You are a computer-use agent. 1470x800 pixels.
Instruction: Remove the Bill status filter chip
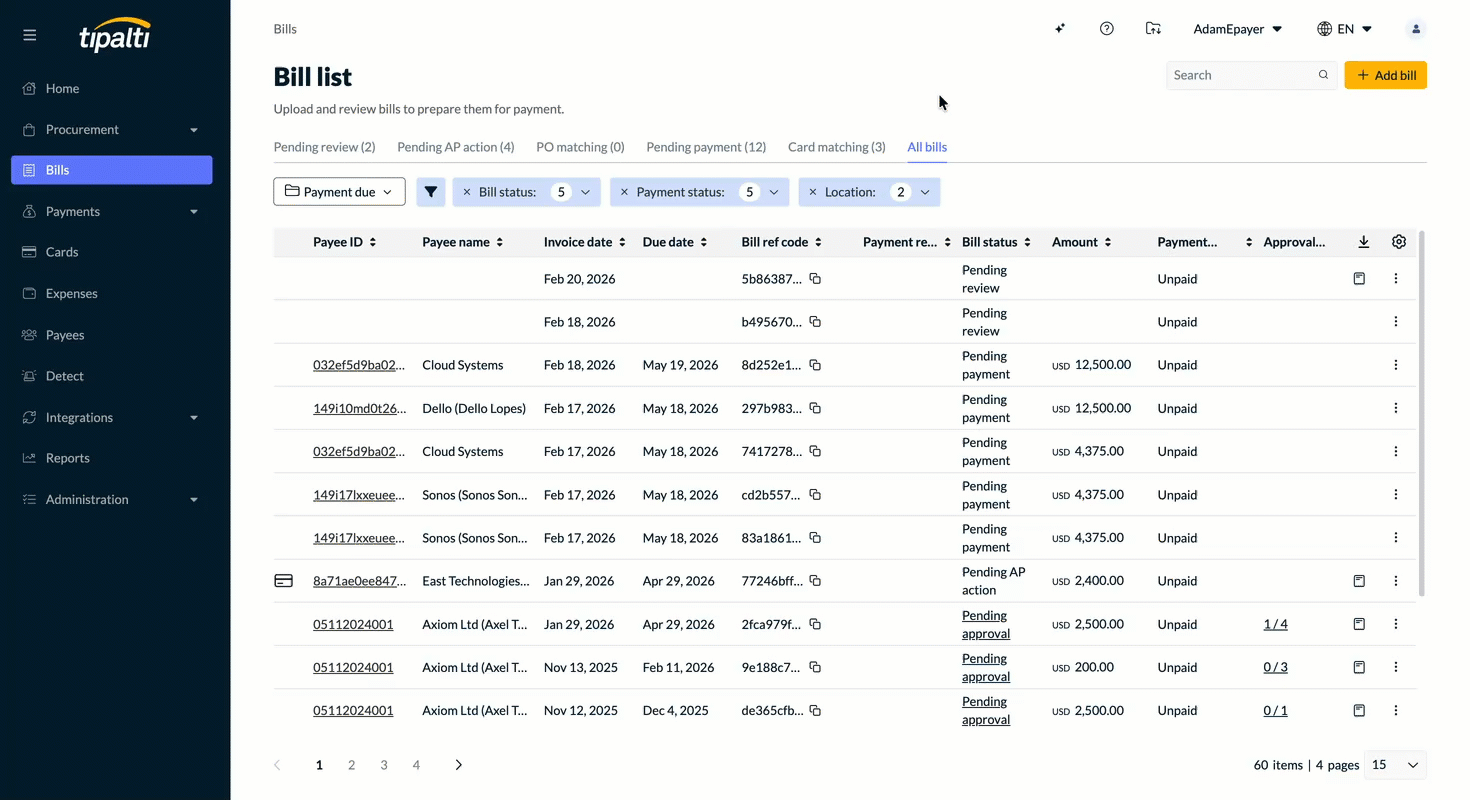tap(466, 192)
